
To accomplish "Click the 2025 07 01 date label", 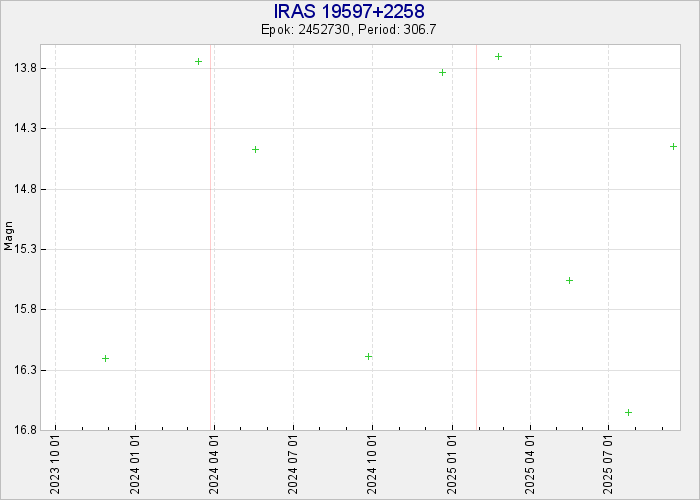I will (608, 466).
